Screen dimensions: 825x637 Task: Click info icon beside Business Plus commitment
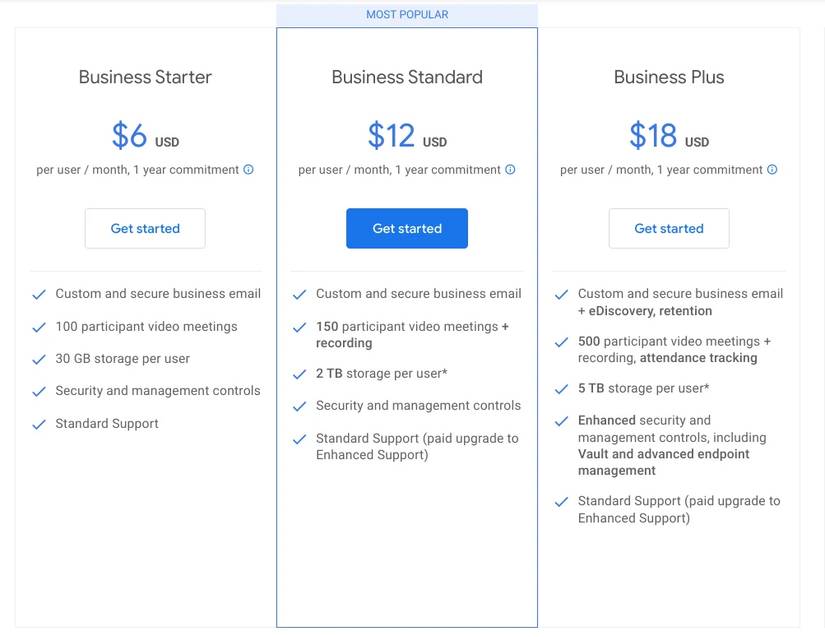tap(772, 170)
